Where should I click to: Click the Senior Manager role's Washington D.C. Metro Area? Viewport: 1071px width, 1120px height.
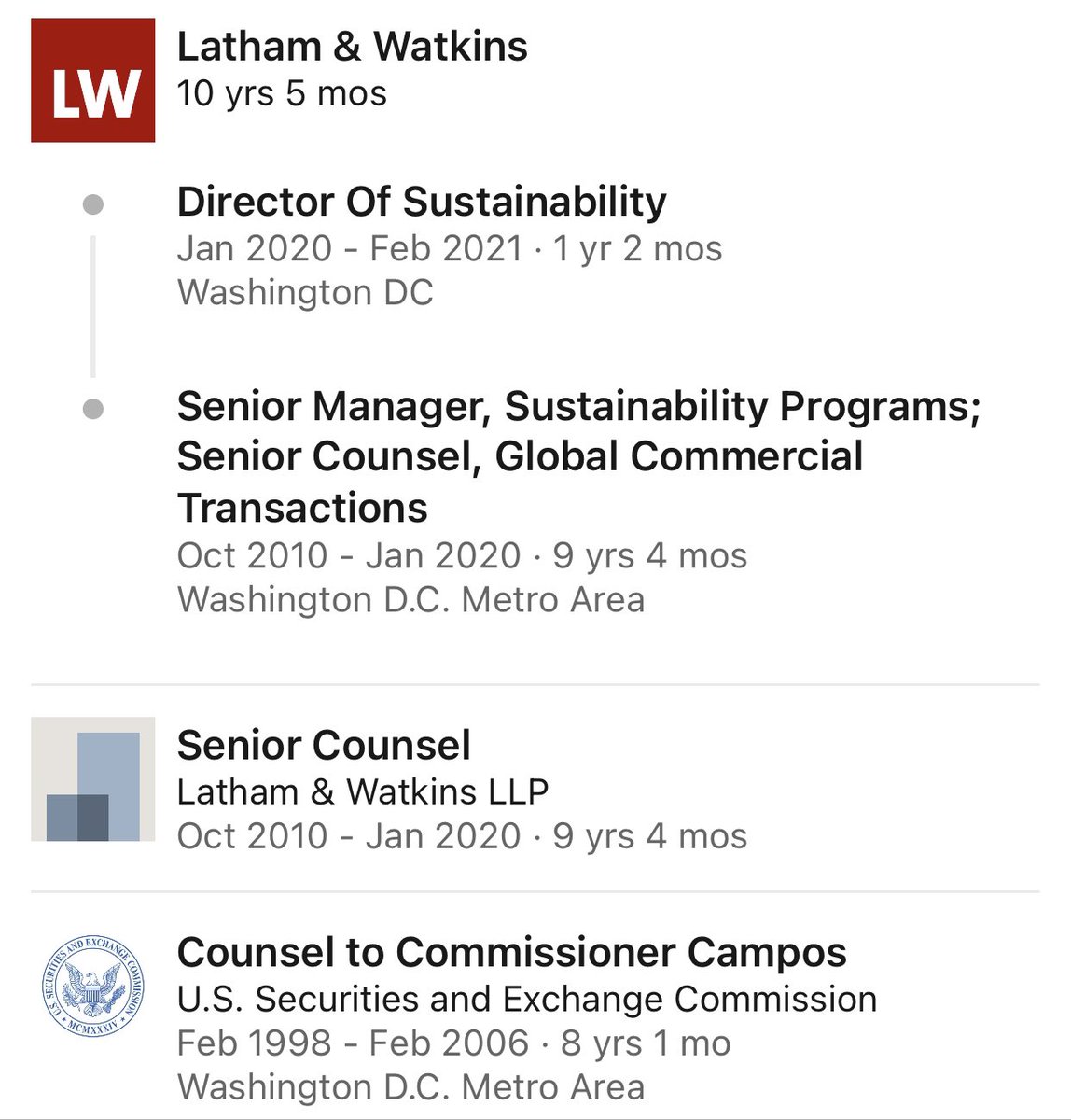(x=410, y=599)
